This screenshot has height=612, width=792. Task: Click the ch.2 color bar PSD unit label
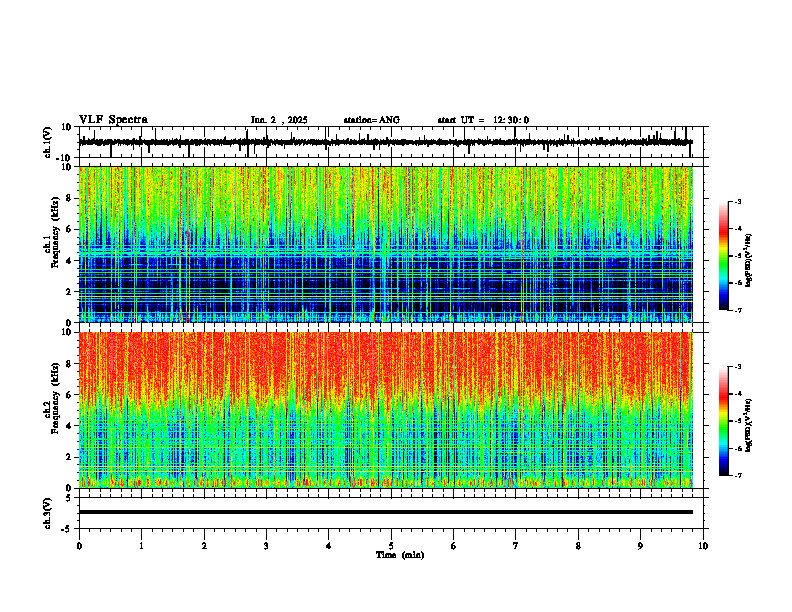(x=749, y=425)
